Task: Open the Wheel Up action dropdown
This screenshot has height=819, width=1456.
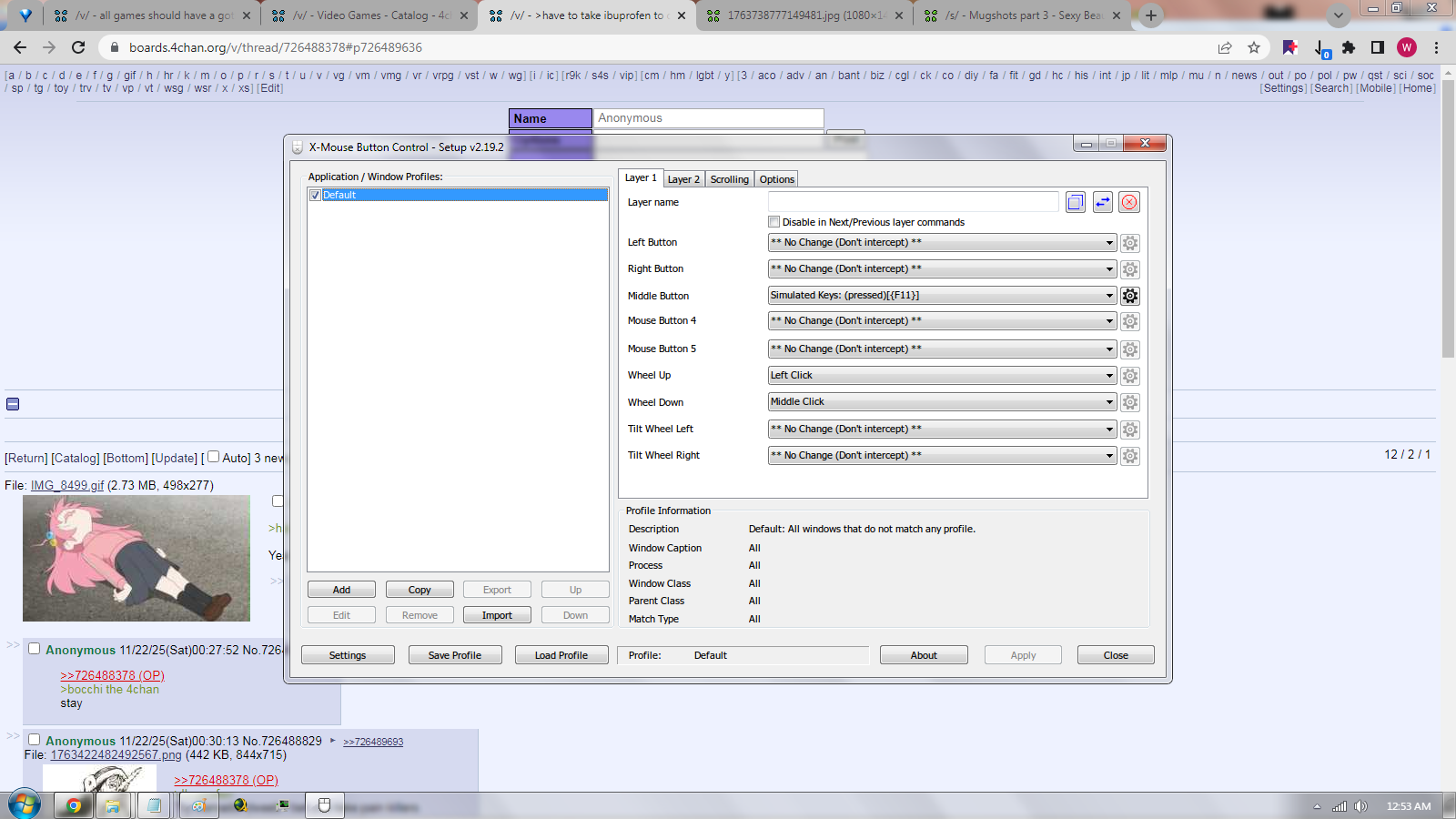Action: coord(942,376)
